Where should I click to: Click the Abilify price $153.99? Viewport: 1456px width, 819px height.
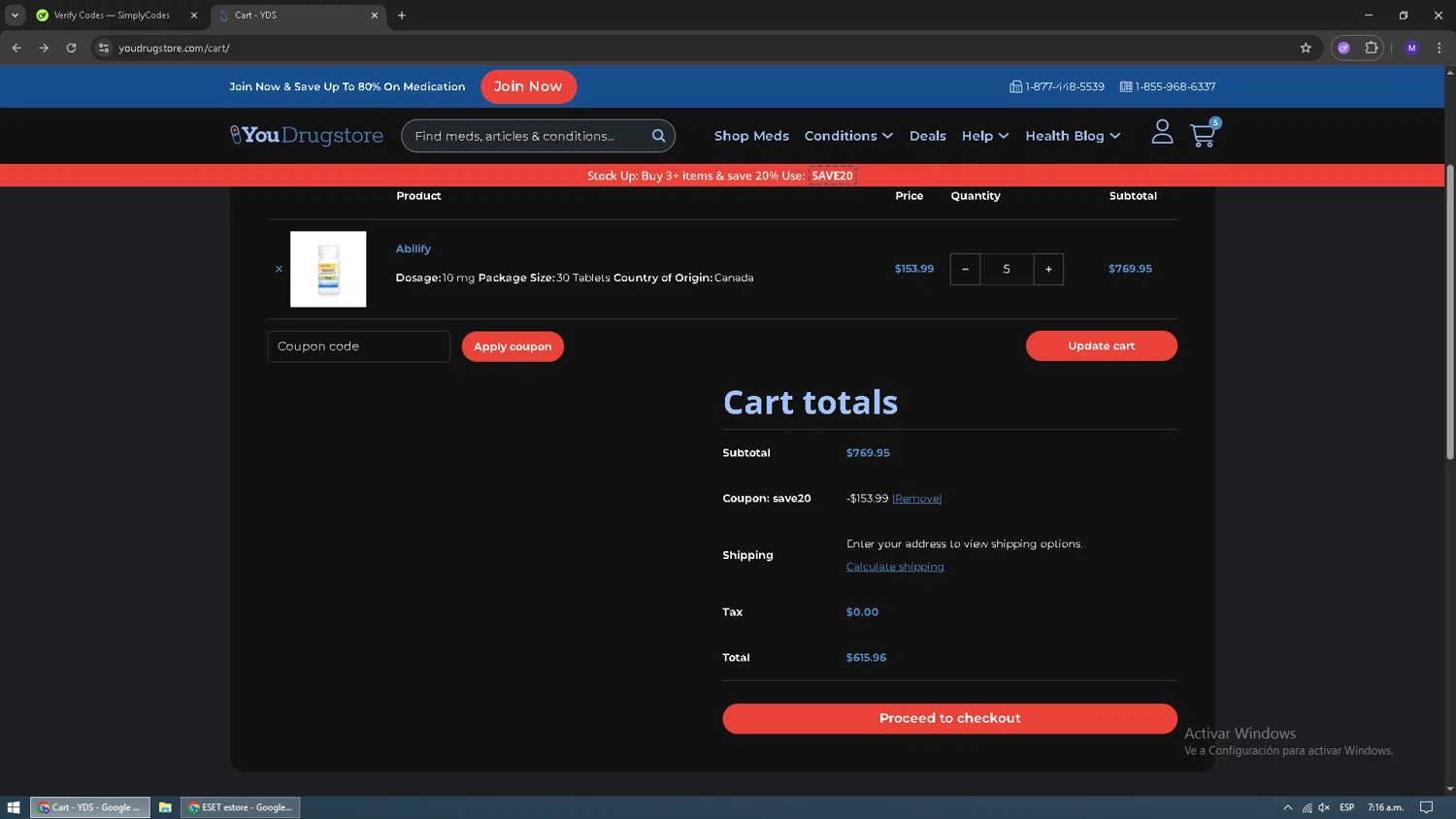pos(913,269)
